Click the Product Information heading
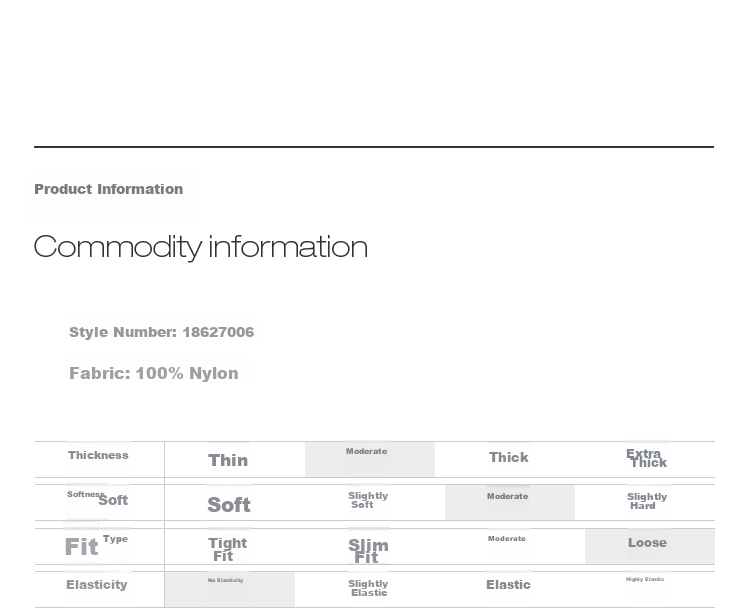This screenshot has height=608, width=750. point(109,189)
